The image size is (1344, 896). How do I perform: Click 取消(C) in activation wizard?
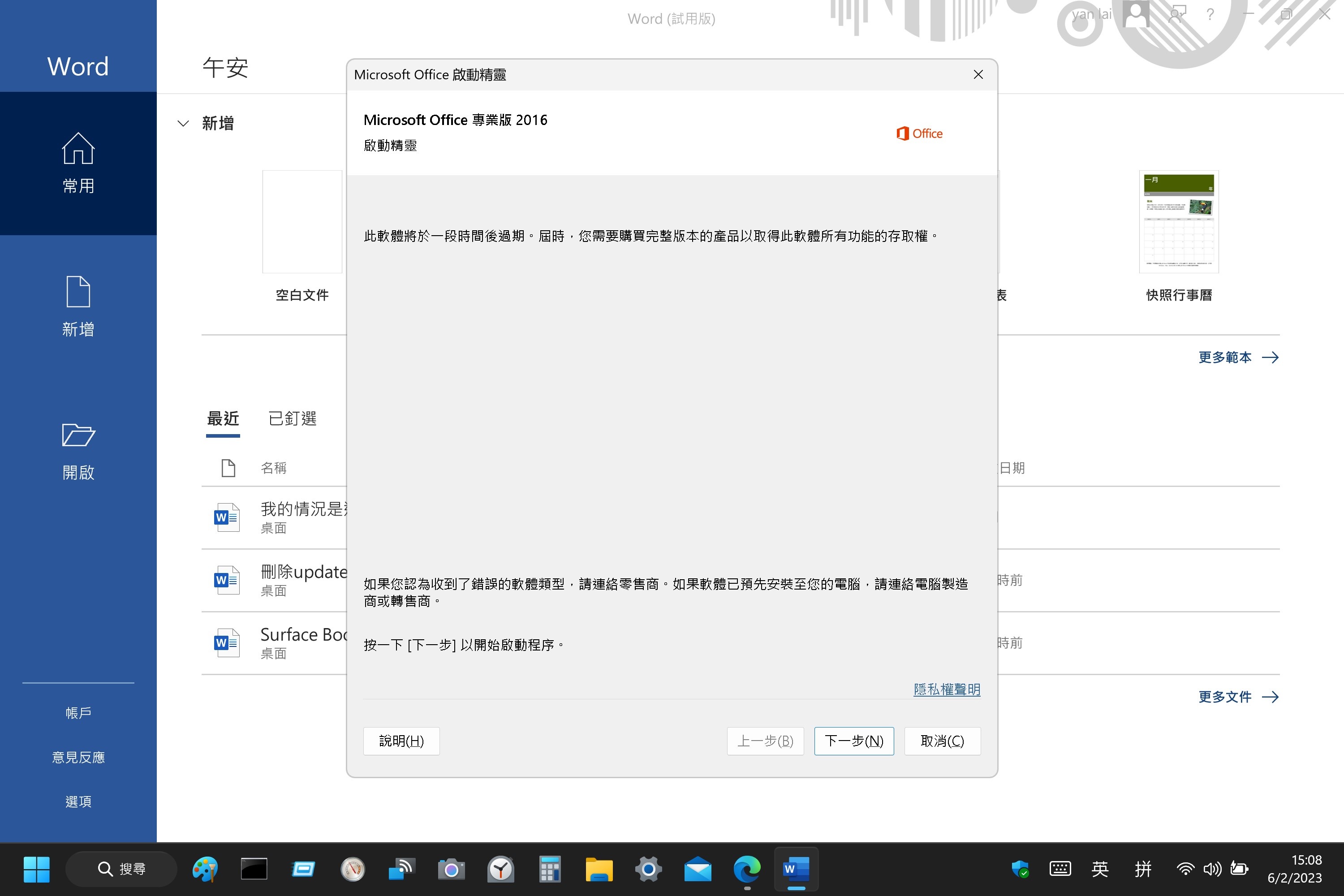click(x=942, y=741)
